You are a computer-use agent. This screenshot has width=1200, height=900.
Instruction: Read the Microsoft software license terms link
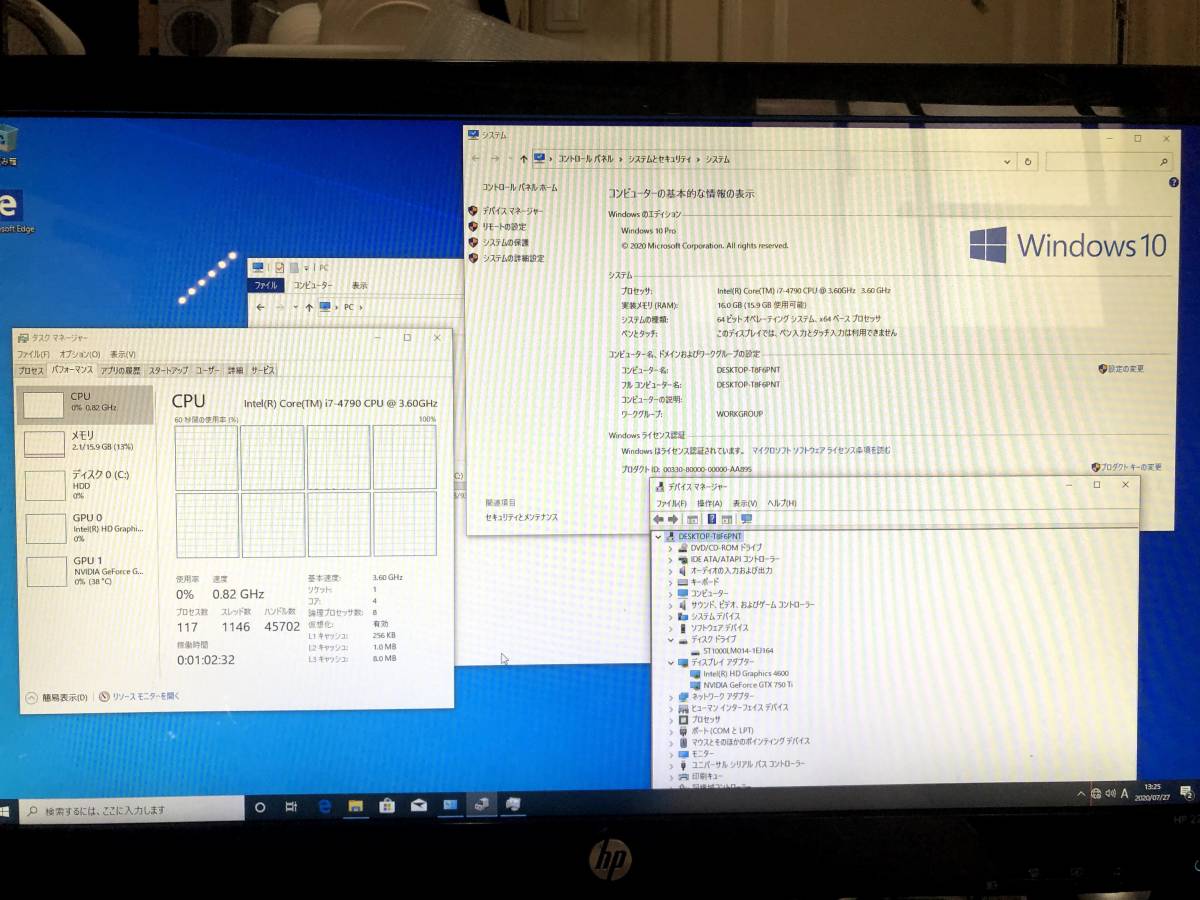[x=821, y=451]
